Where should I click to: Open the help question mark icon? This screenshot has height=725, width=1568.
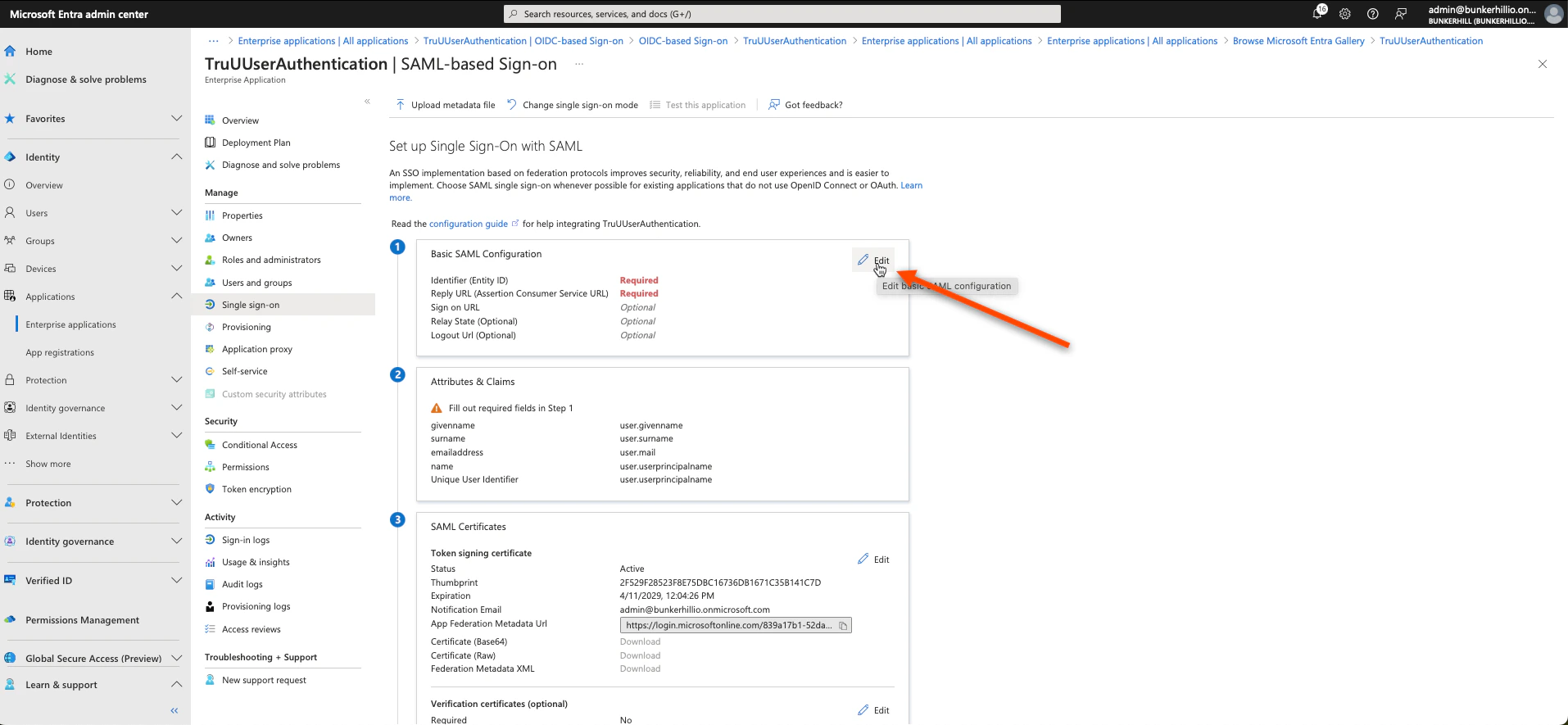(x=1373, y=14)
